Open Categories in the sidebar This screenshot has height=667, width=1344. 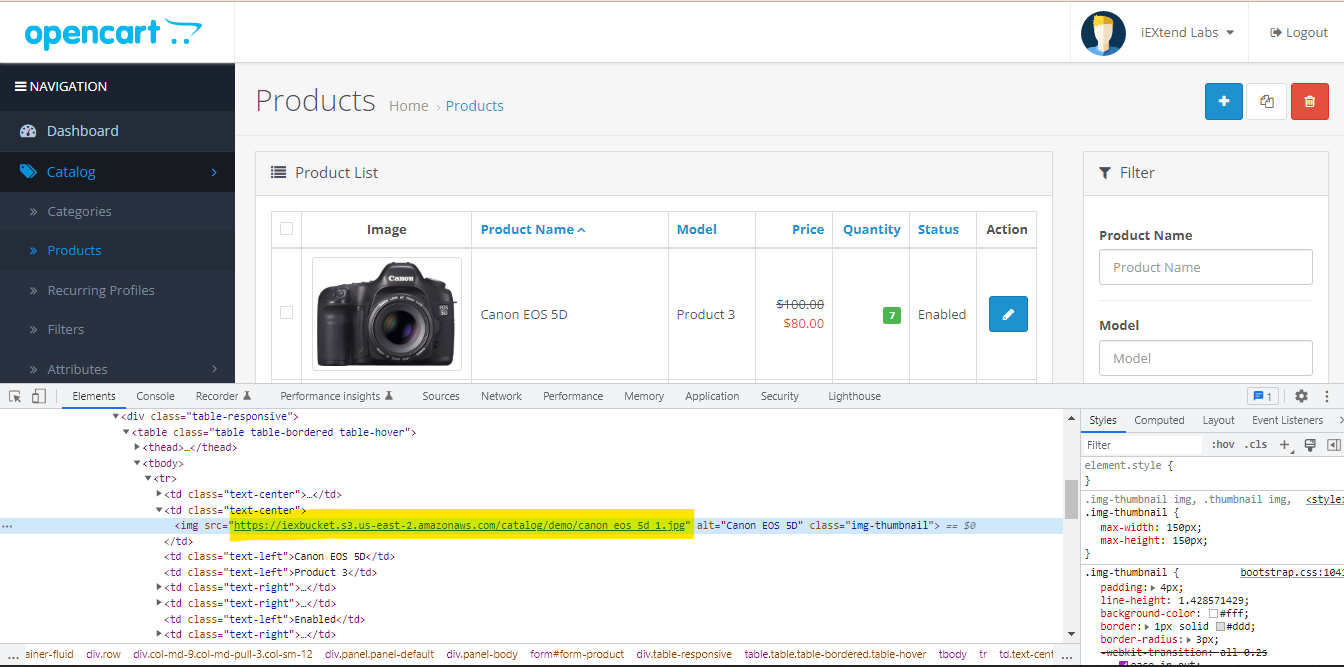click(x=79, y=212)
